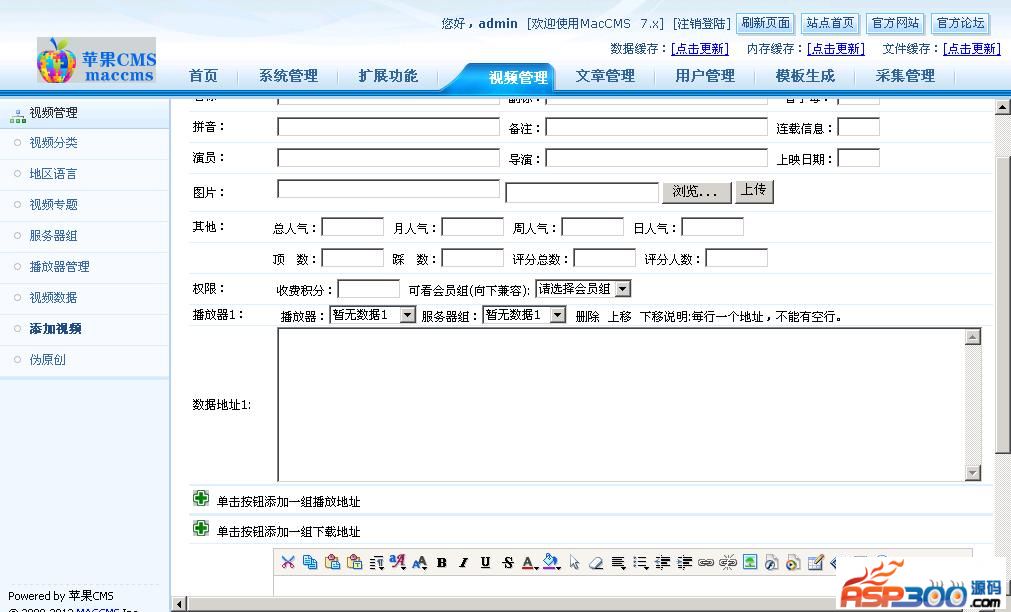Click the insert hyperlink chain icon
1011x612 pixels.
706,563
